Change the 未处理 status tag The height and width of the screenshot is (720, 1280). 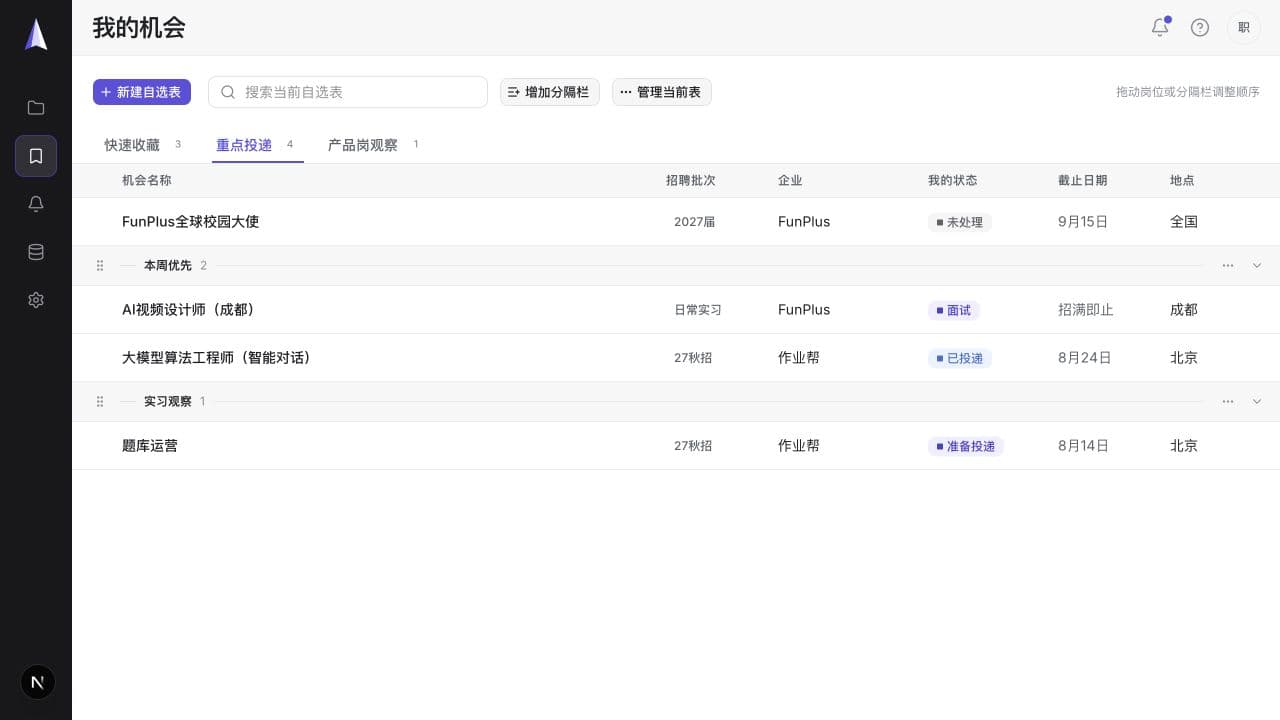coord(960,222)
